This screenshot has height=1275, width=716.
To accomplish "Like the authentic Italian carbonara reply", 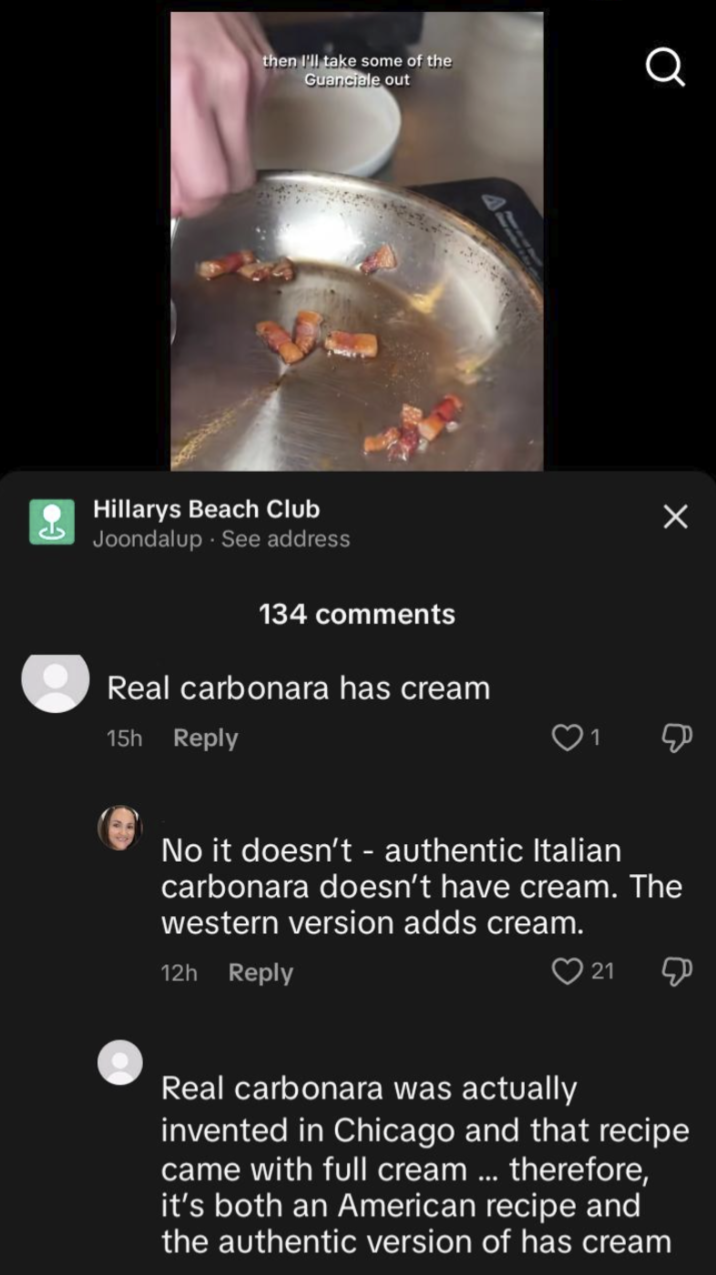I will click(568, 971).
